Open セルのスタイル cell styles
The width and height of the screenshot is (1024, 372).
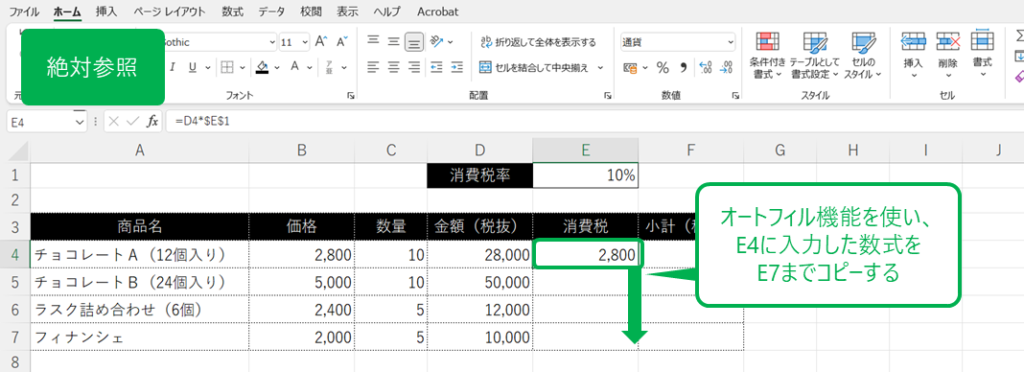point(863,55)
